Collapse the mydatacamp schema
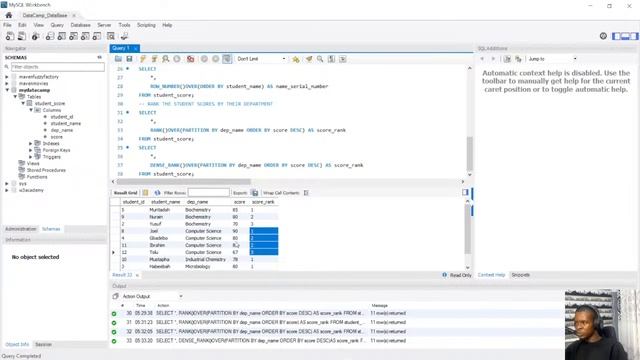Viewport: 640px width, 360px height. [7, 90]
